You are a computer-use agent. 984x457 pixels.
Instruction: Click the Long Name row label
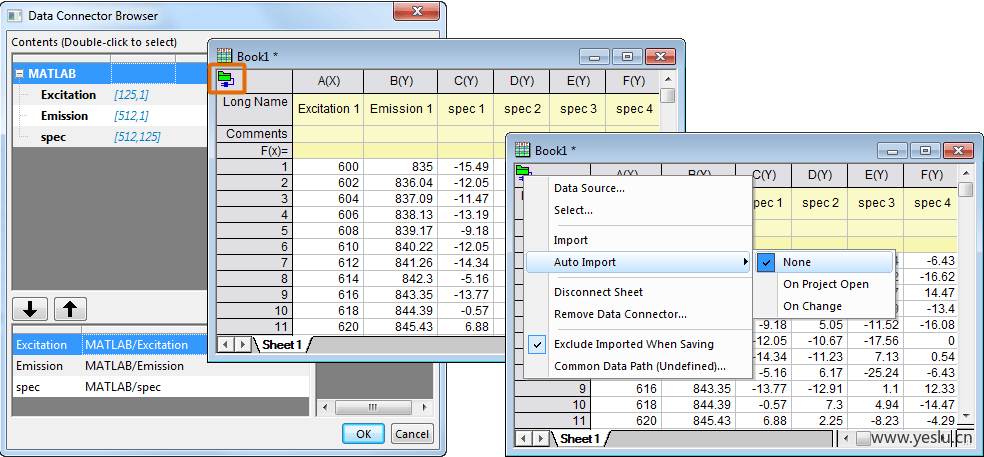click(x=255, y=109)
